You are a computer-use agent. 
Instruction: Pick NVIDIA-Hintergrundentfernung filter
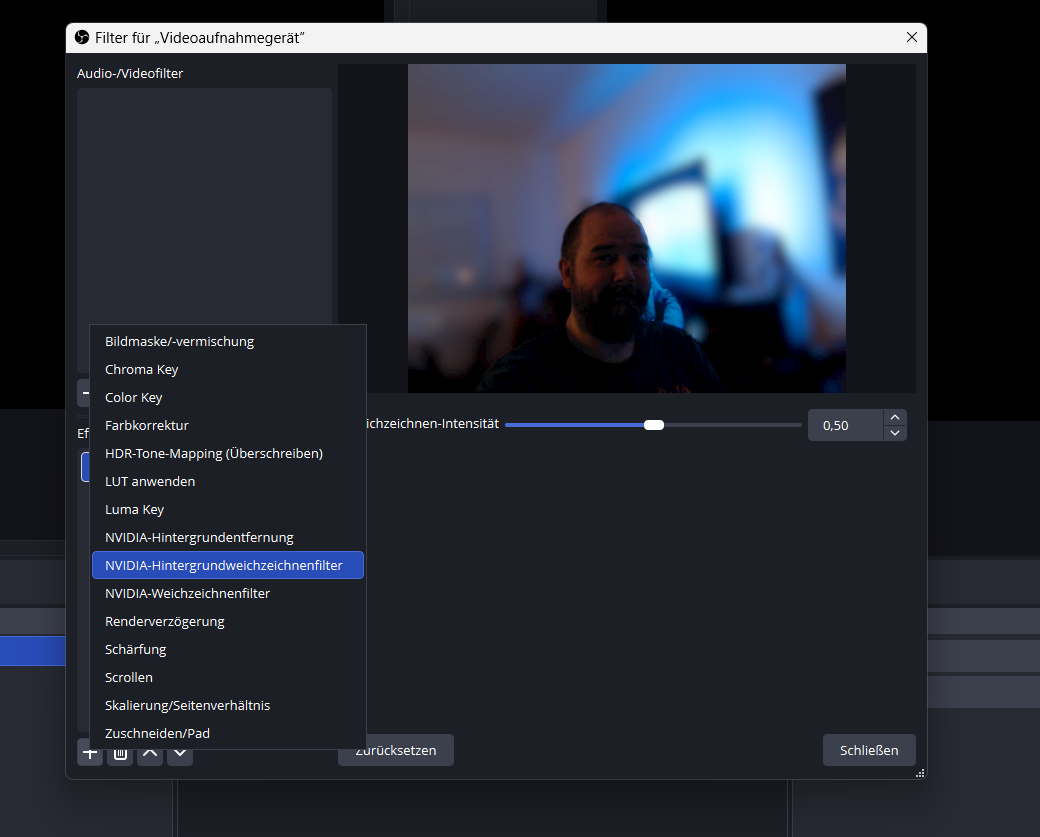click(199, 537)
